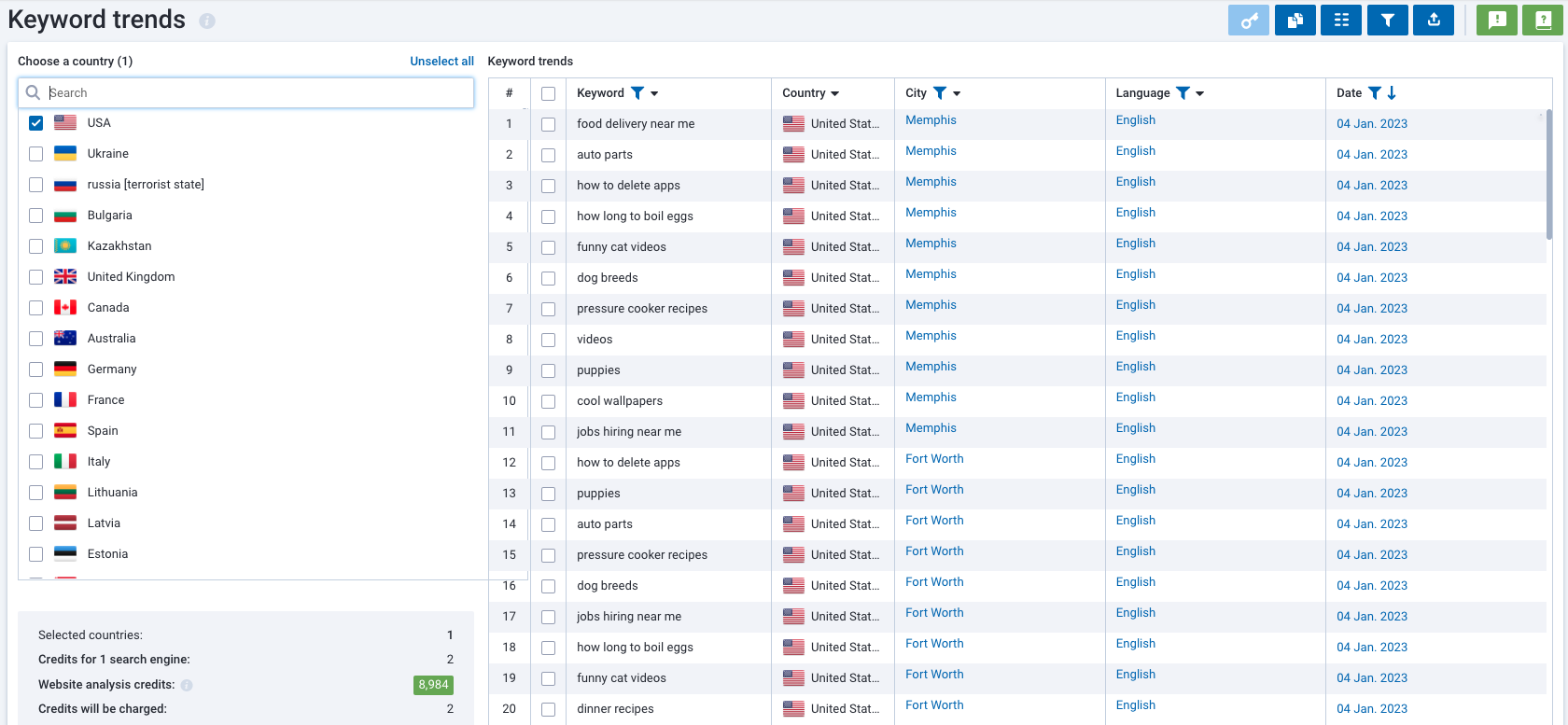Click Memphis city link in row 1
Viewport: 1568px width, 725px height.
[x=931, y=120]
